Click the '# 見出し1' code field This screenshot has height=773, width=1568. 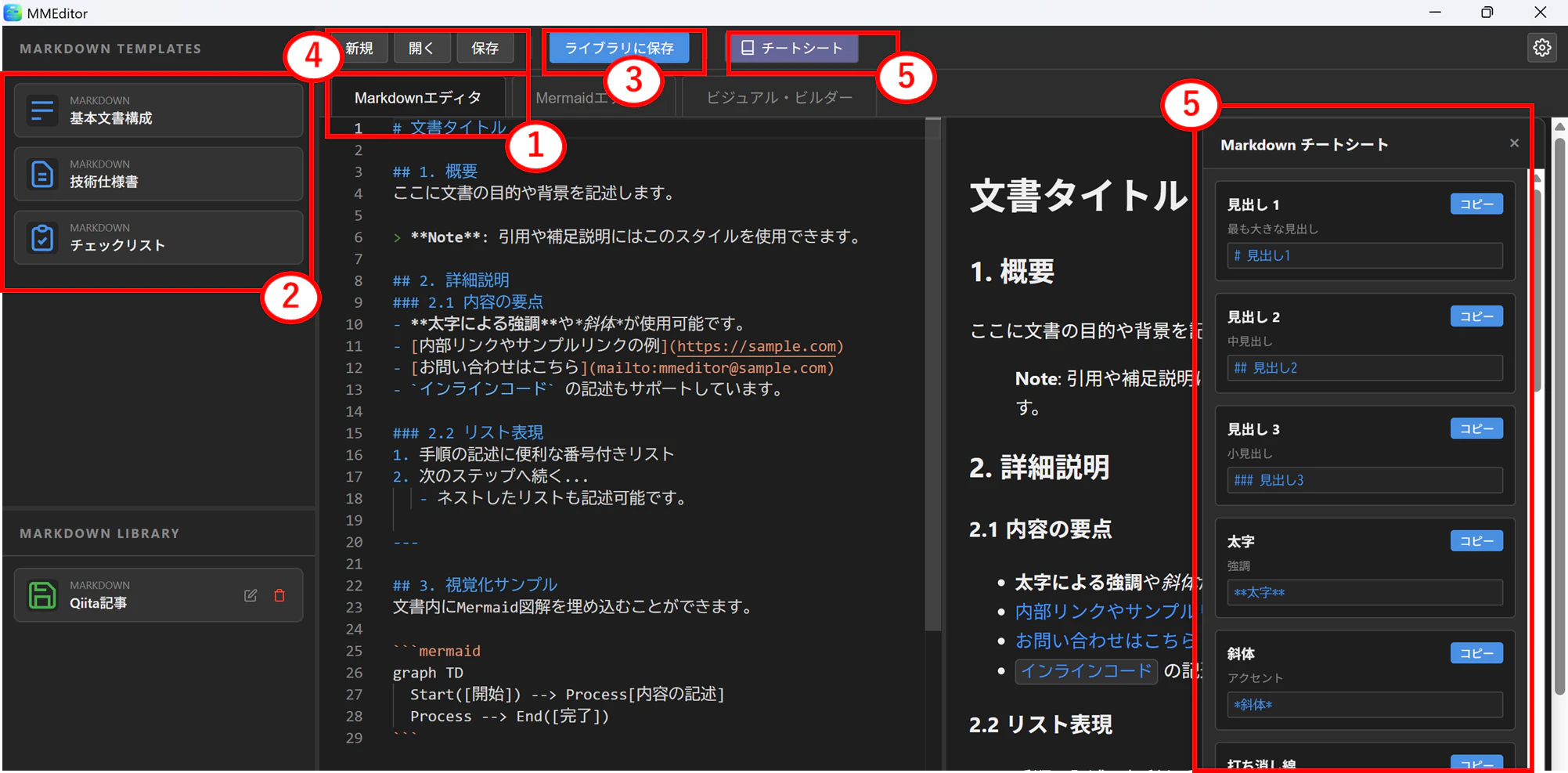coord(1364,255)
